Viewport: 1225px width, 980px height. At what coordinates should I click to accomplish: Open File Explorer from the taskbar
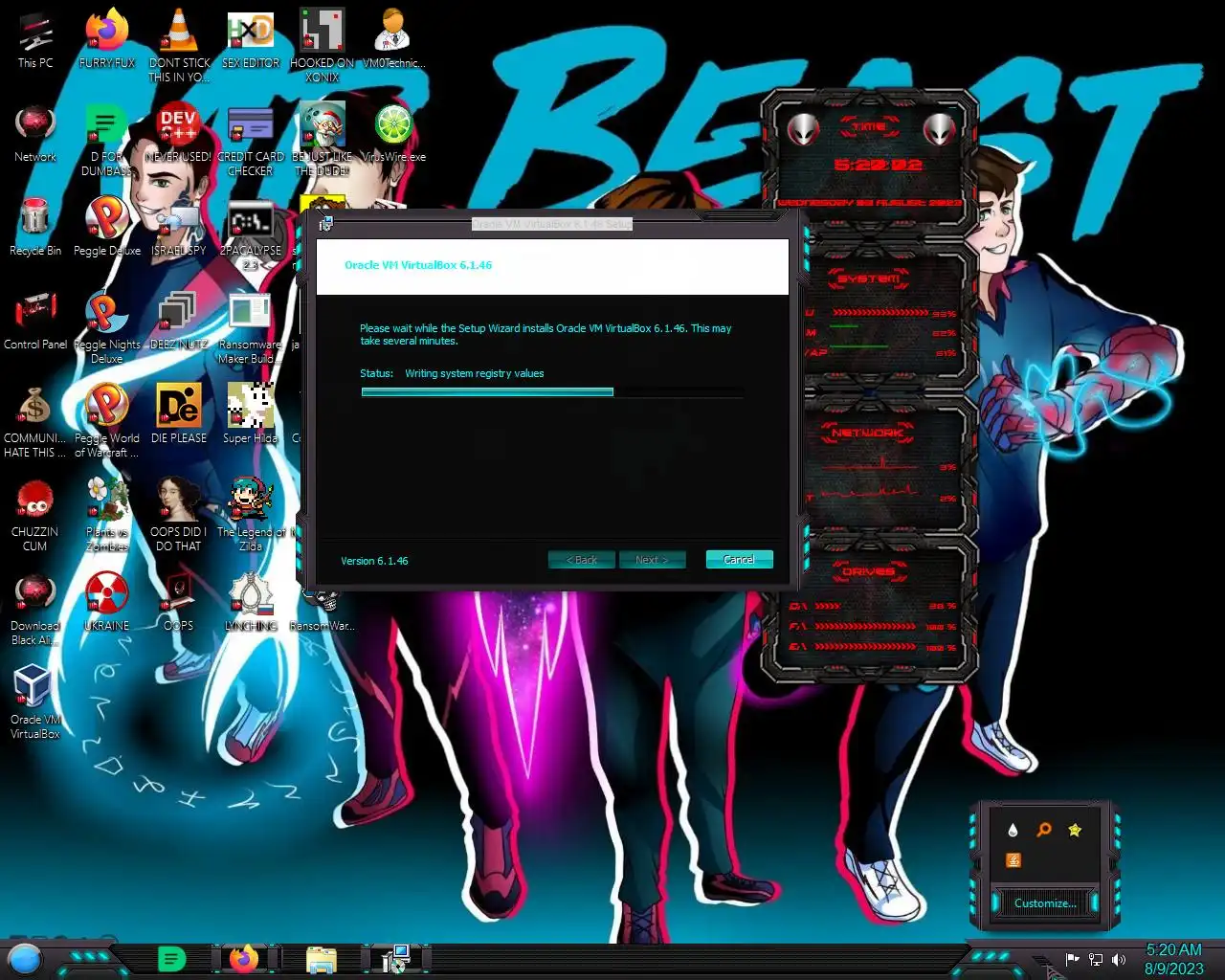[321, 959]
